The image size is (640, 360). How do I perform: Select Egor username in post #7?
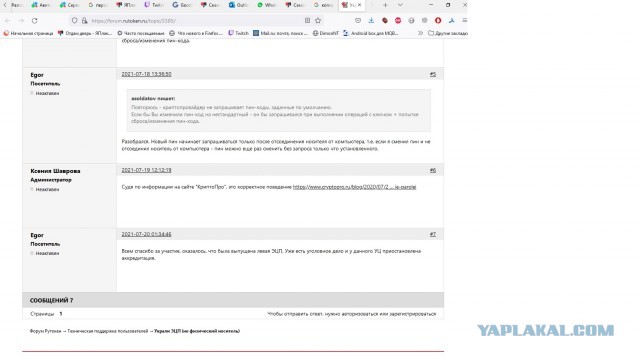[37, 236]
